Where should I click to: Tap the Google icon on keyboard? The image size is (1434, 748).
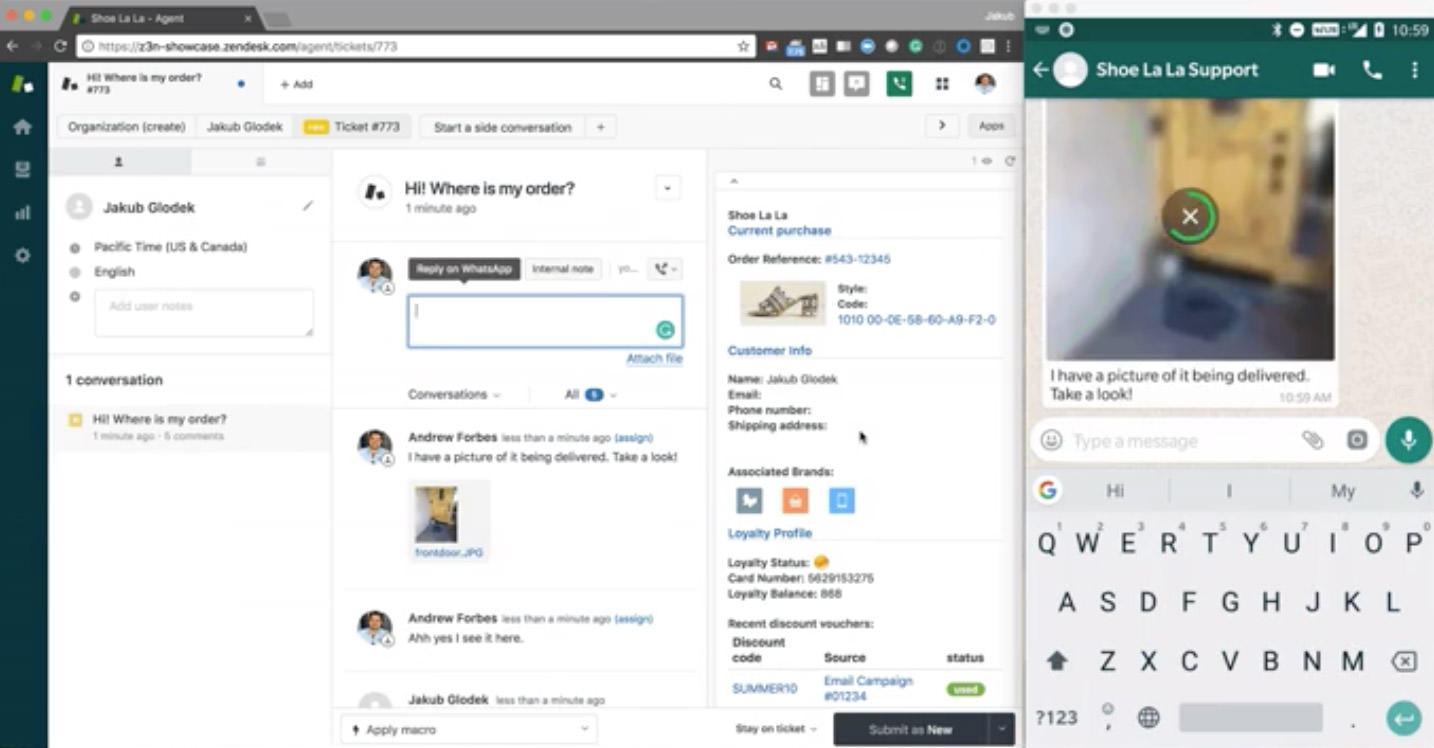pos(1048,490)
